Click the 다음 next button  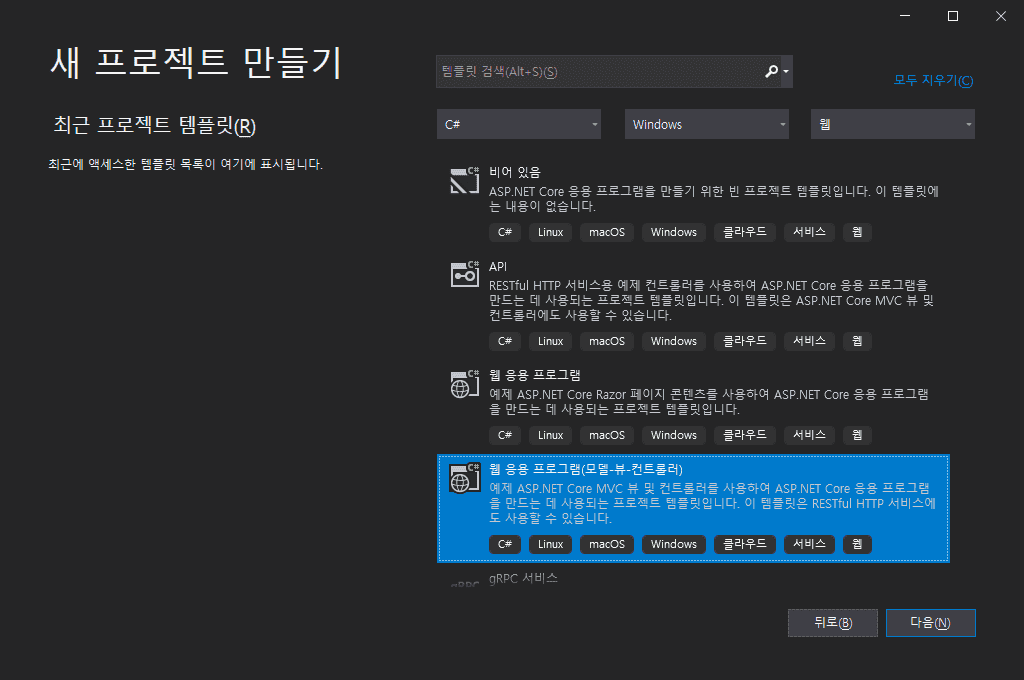click(931, 623)
